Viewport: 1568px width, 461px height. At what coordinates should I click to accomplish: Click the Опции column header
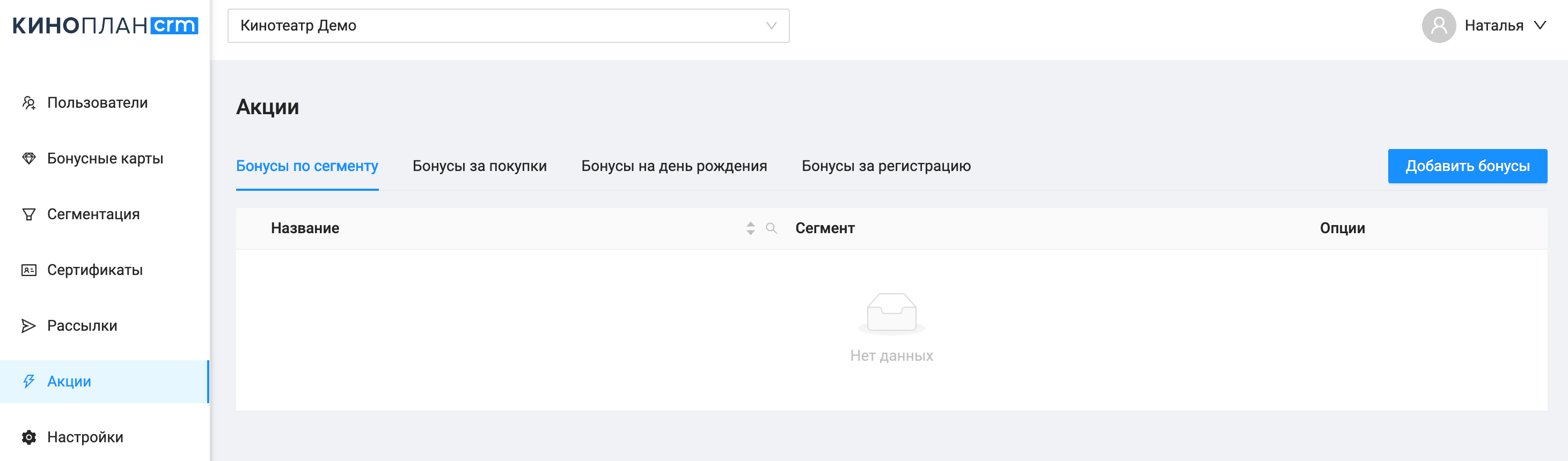1342,228
